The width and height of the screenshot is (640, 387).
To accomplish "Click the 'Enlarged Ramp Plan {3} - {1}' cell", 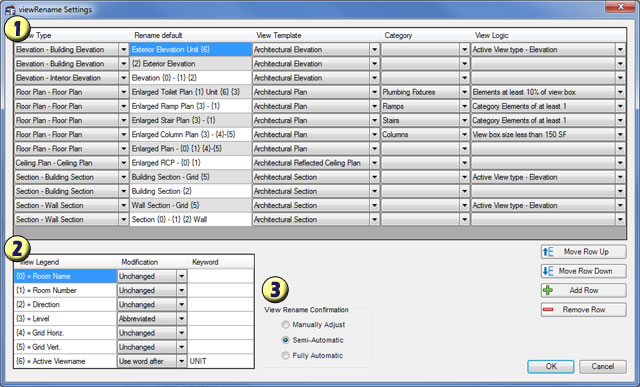I will coord(191,106).
